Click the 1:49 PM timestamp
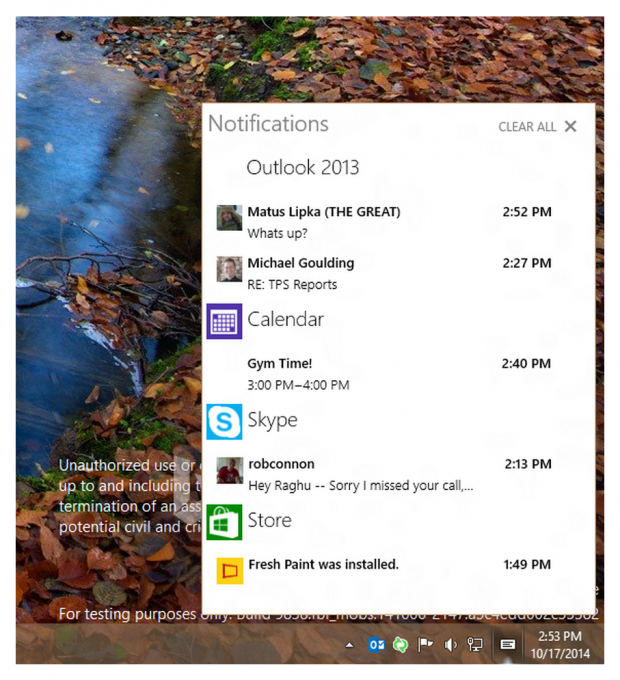This screenshot has height=680, width=620. (527, 565)
